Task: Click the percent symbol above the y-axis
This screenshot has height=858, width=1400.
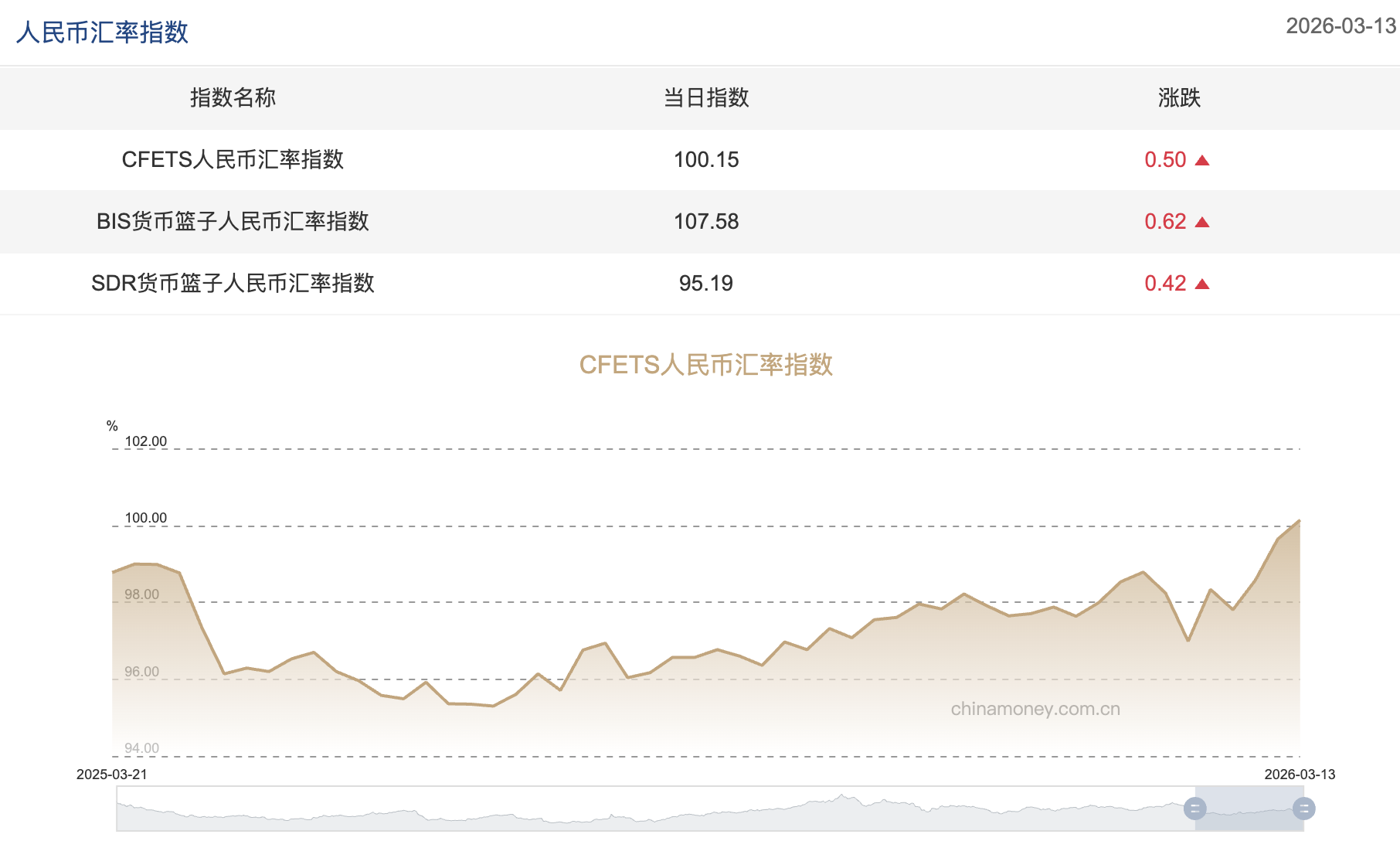Action: point(110,424)
